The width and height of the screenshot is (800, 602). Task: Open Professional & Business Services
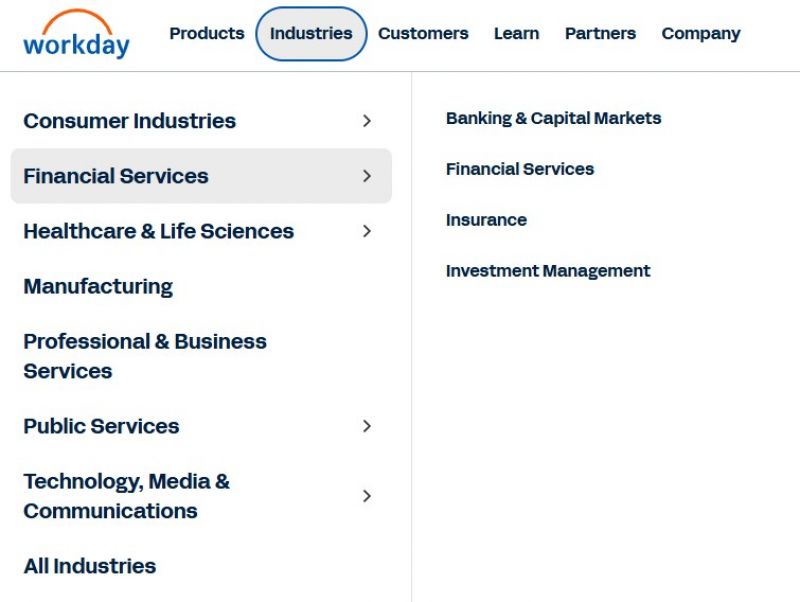(x=145, y=356)
